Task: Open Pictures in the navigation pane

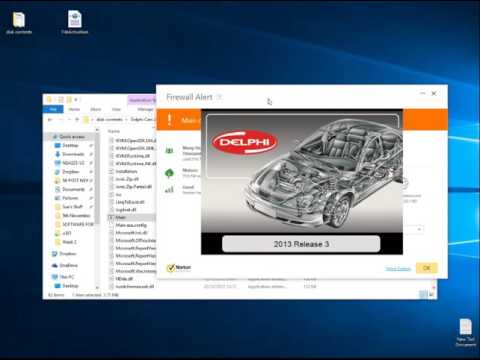Action: 70,198
